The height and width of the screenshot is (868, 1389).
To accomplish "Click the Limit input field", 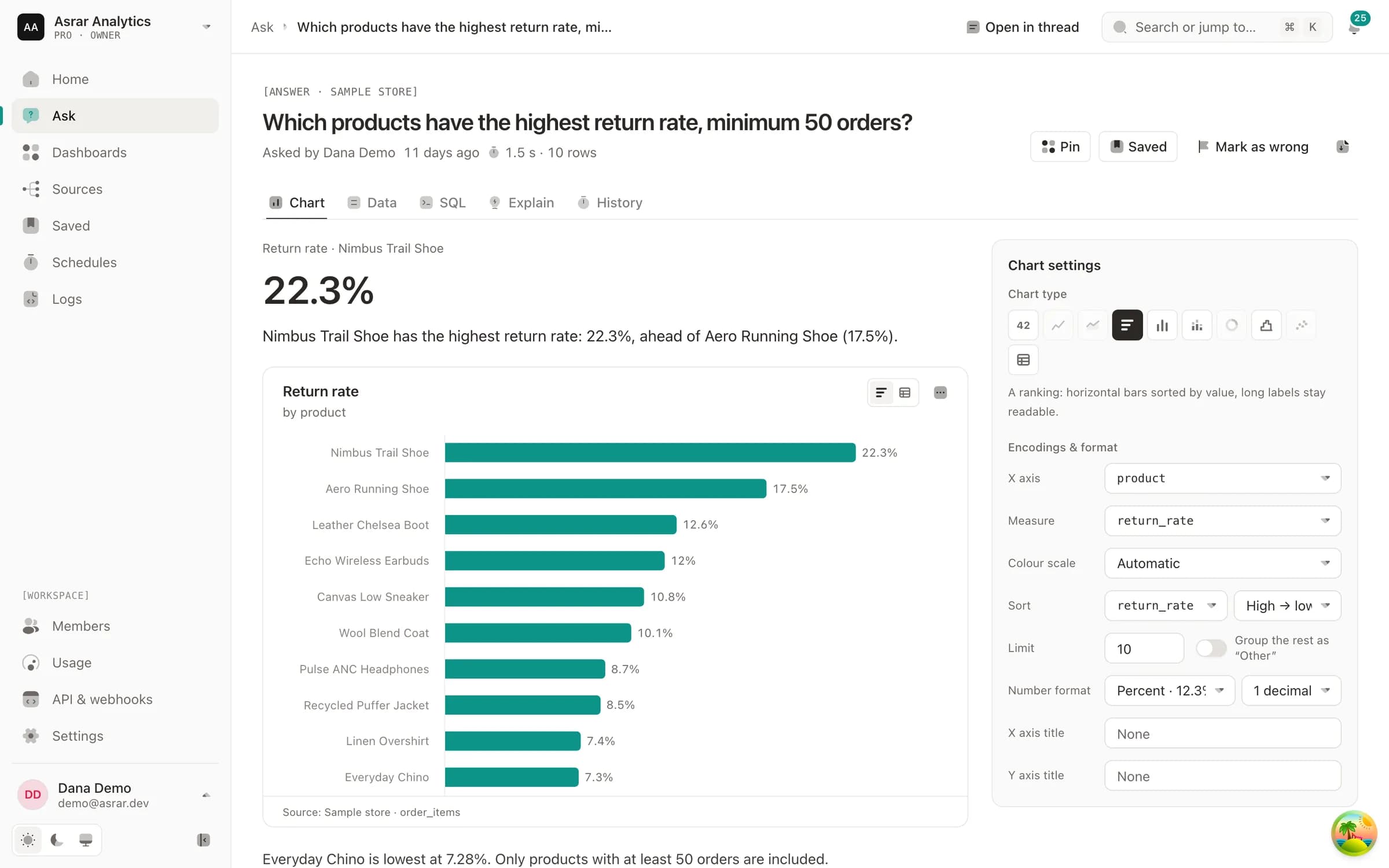I will (x=1144, y=648).
